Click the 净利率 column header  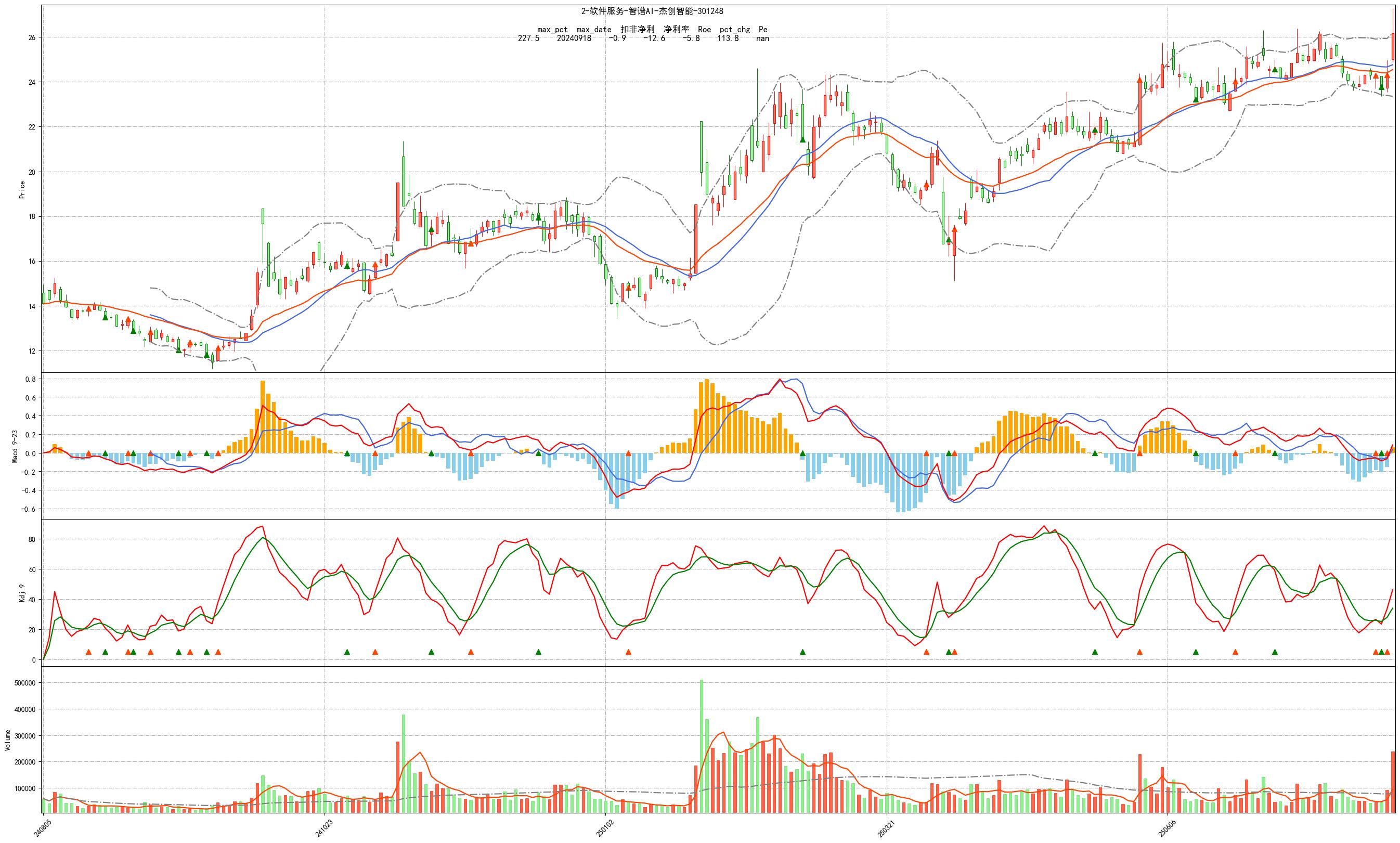[x=676, y=30]
